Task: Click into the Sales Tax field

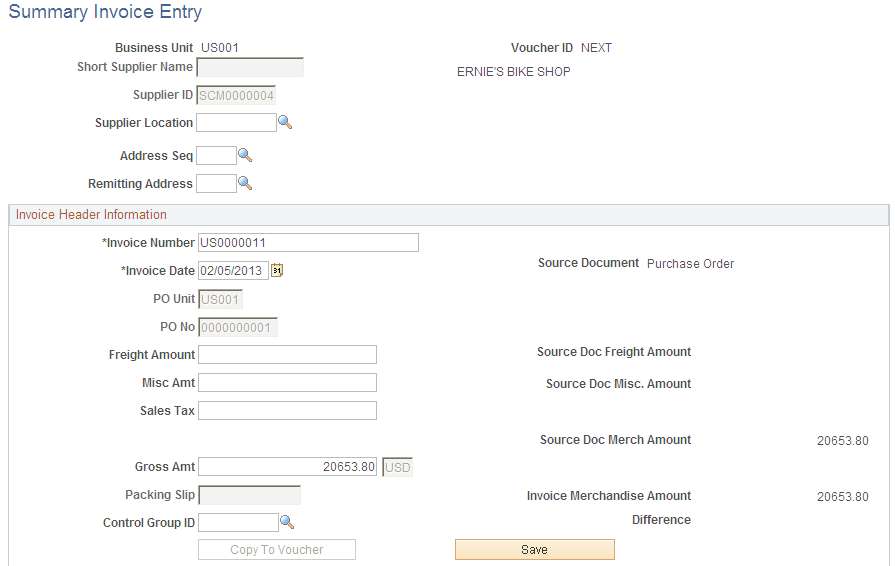Action: click(287, 410)
